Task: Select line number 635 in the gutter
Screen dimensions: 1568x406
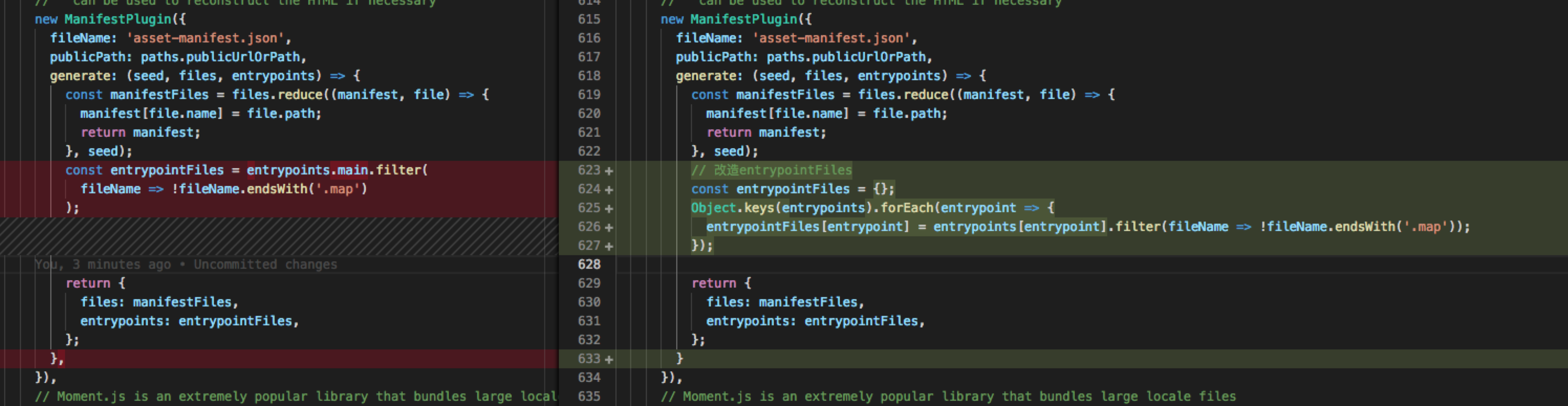Action: click(x=589, y=397)
